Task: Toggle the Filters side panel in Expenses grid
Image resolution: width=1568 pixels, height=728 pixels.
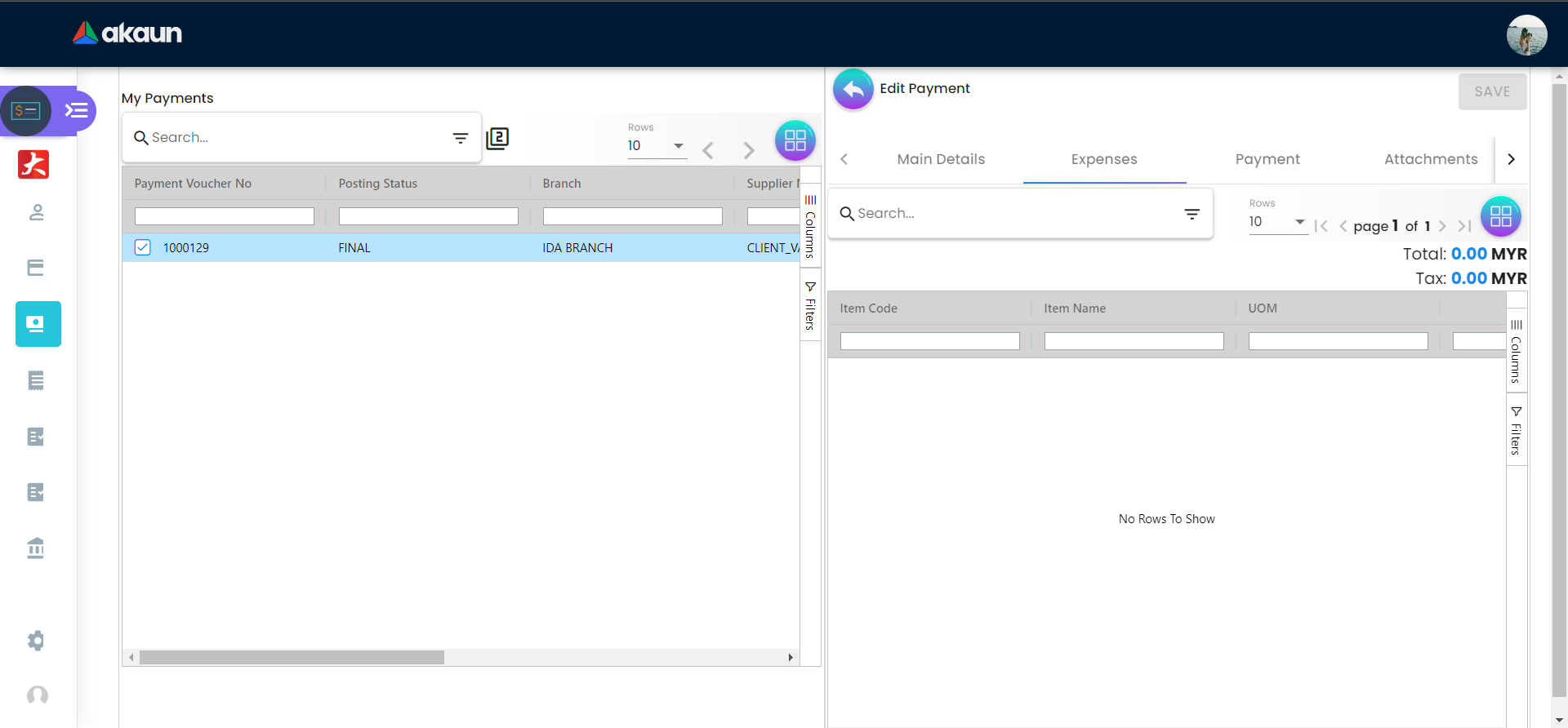Action: coord(1516,431)
